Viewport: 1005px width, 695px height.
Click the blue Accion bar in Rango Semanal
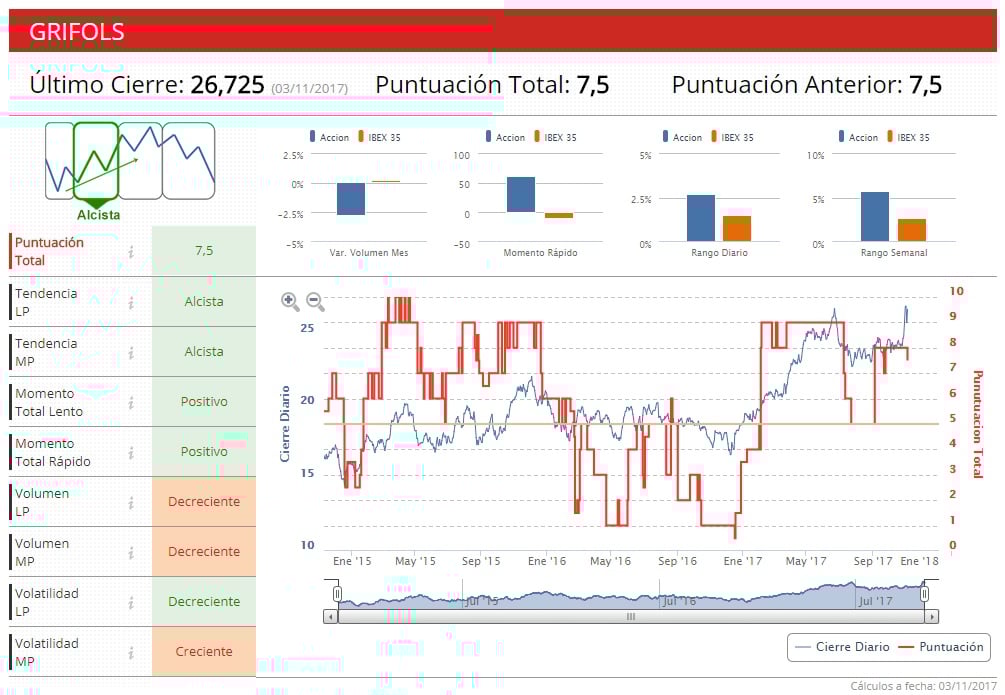(875, 217)
